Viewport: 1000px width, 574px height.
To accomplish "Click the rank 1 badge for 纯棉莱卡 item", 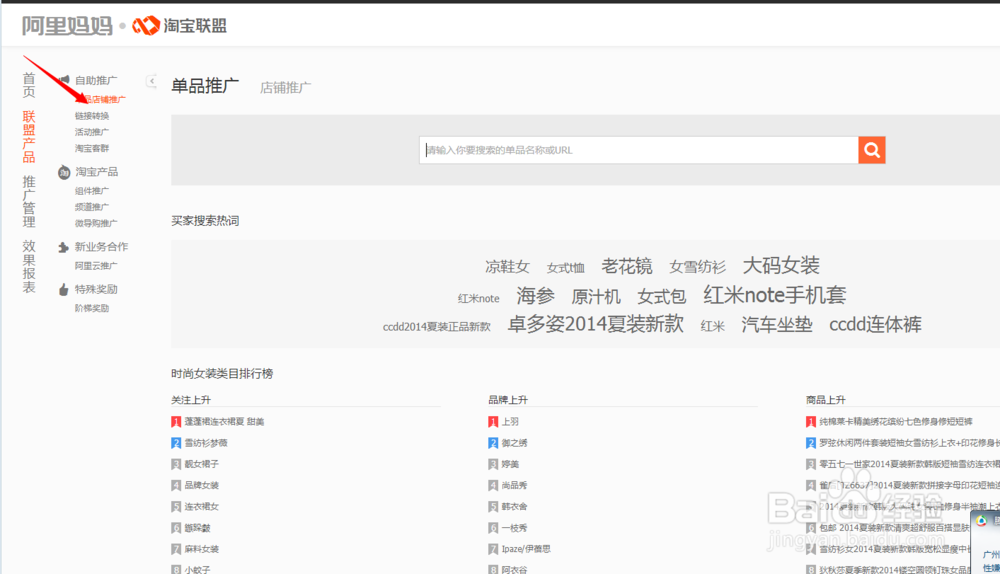I will tap(811, 422).
